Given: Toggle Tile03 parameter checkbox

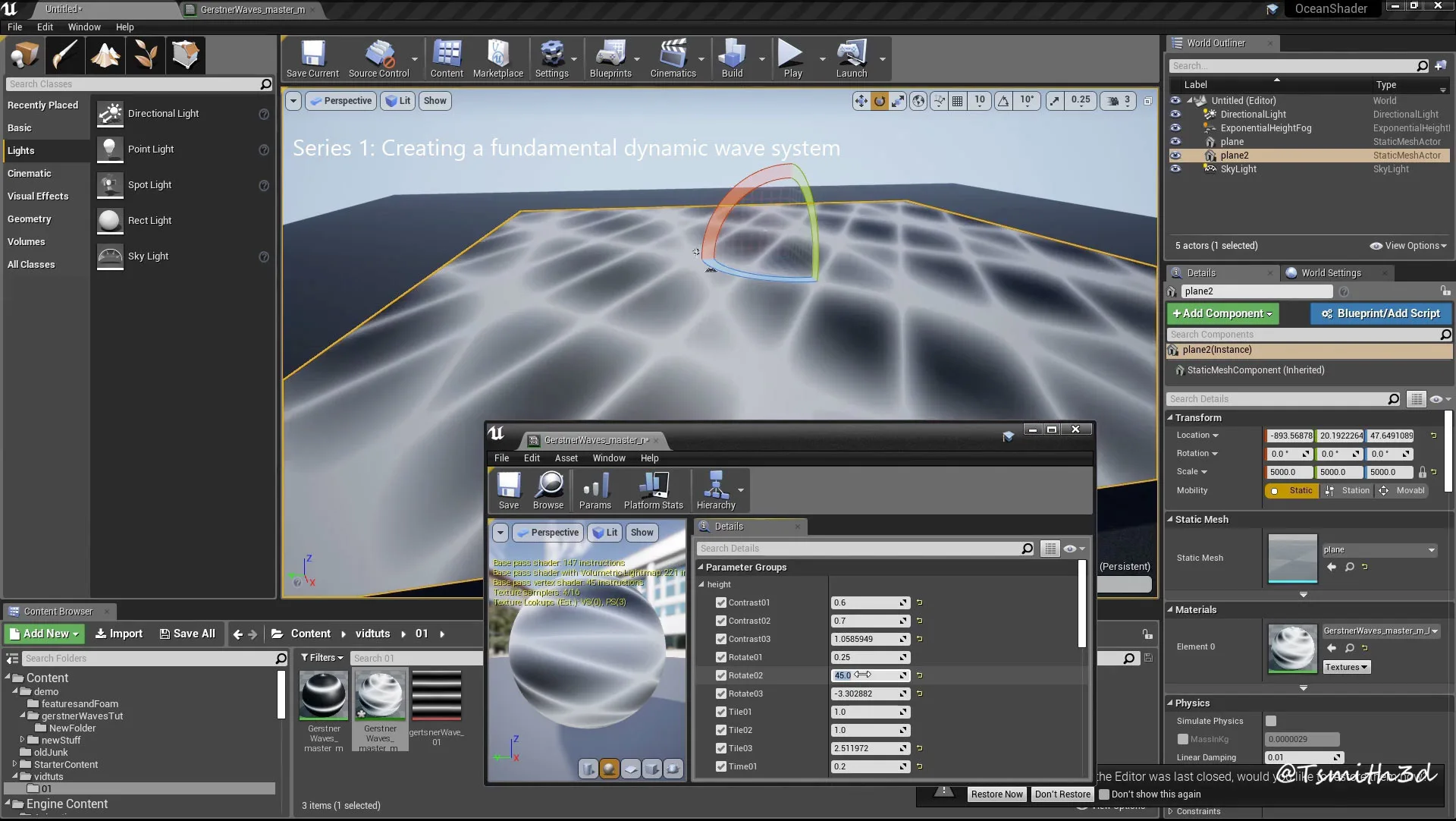Looking at the screenshot, I should 721,748.
